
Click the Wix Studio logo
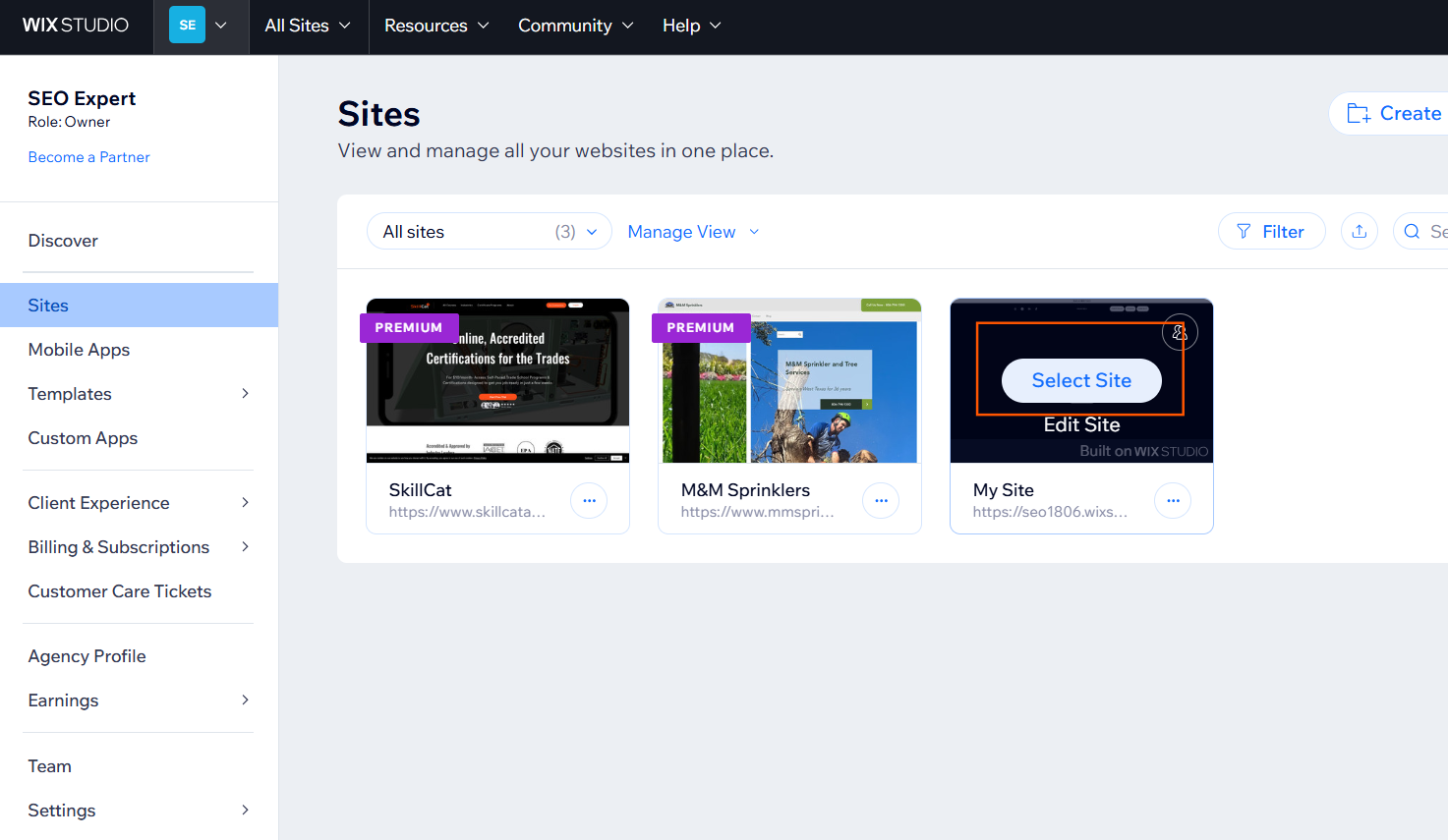tap(76, 26)
